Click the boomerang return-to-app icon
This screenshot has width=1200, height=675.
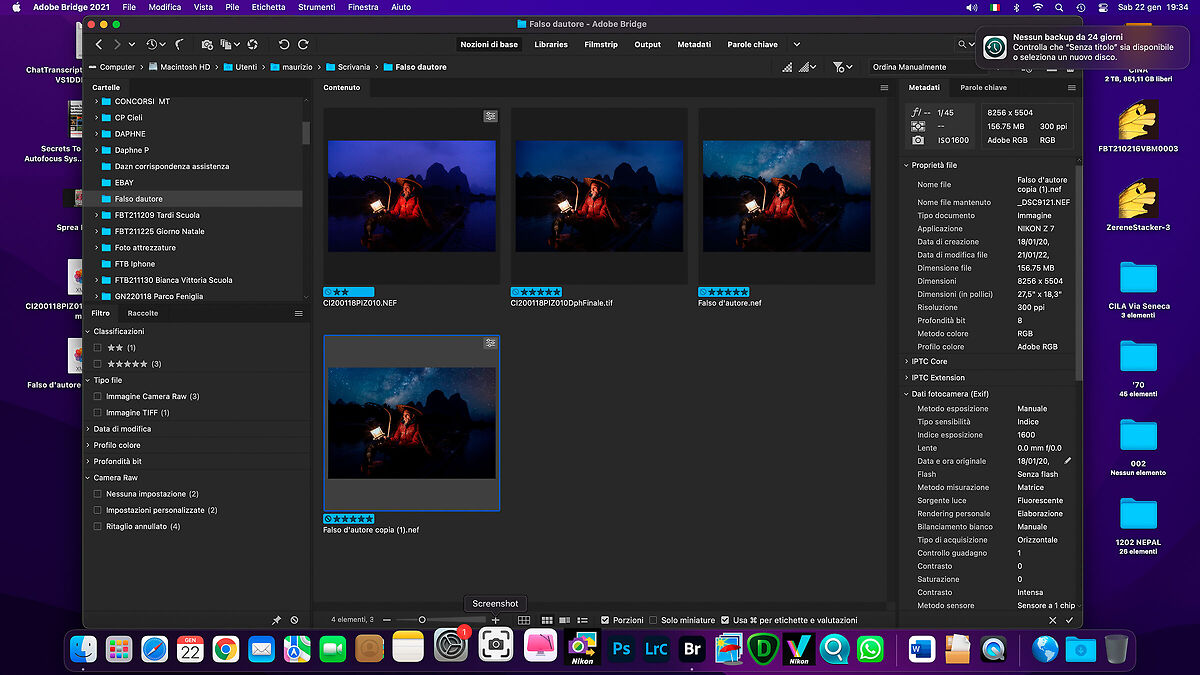(179, 45)
